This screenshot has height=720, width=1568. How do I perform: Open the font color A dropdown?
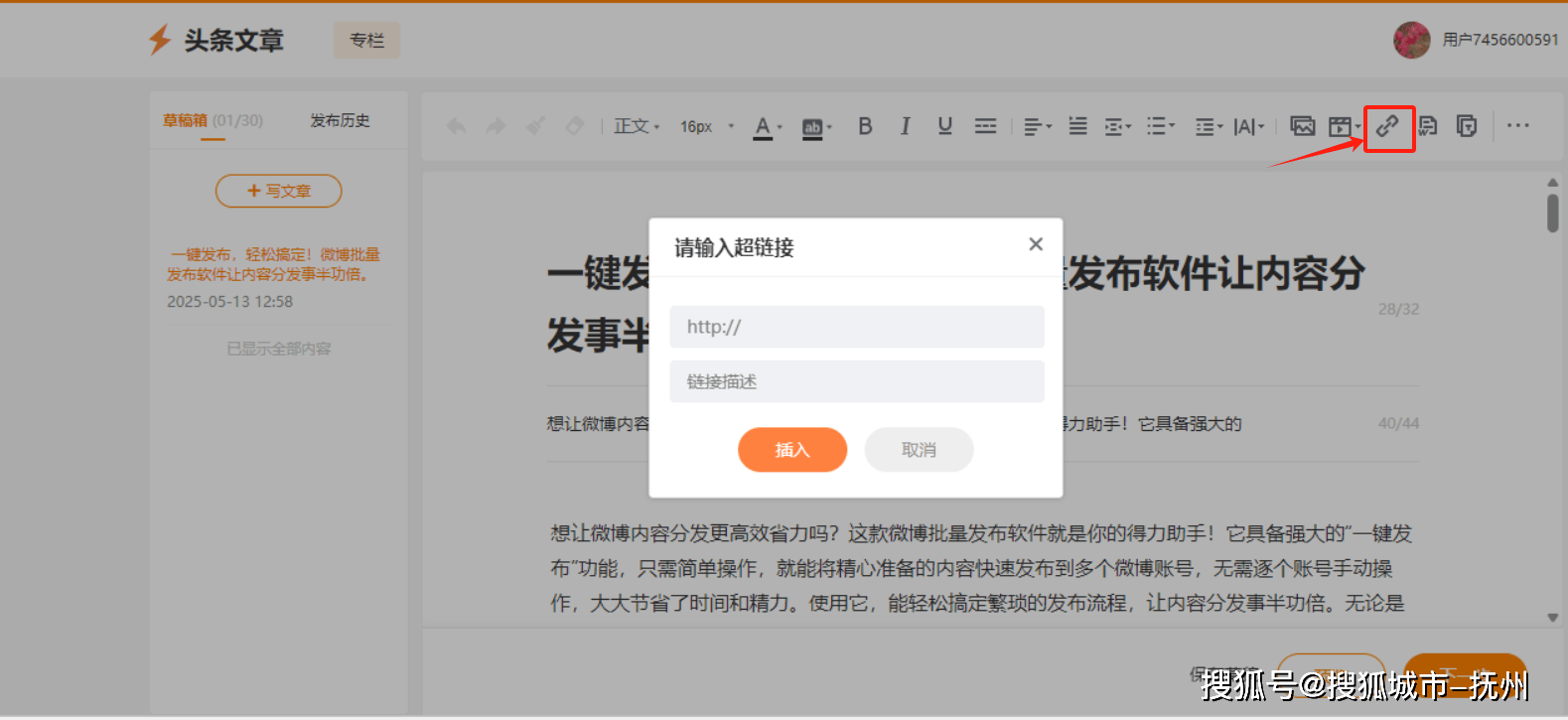tap(768, 127)
